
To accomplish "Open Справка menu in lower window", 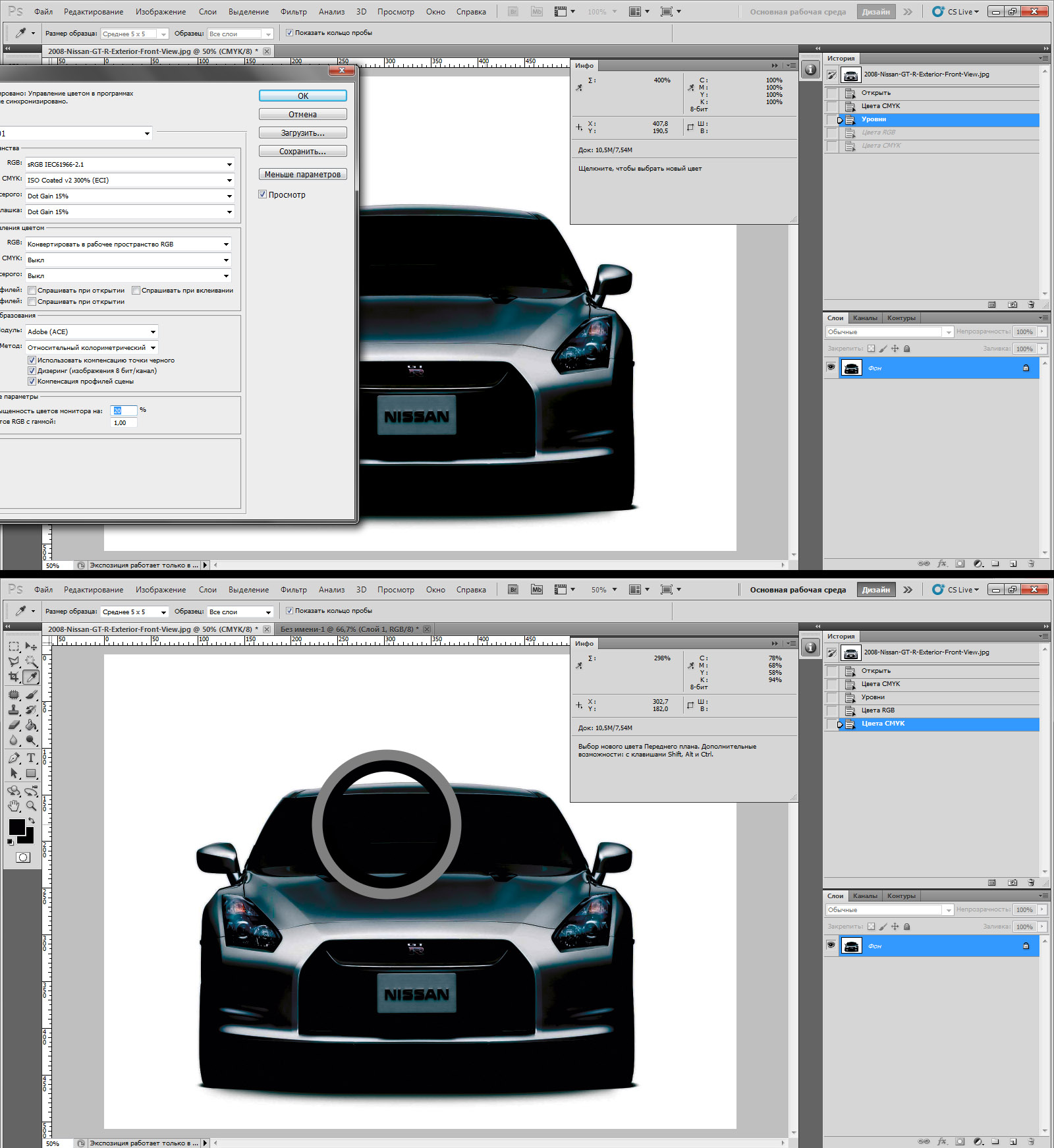I will click(x=471, y=590).
